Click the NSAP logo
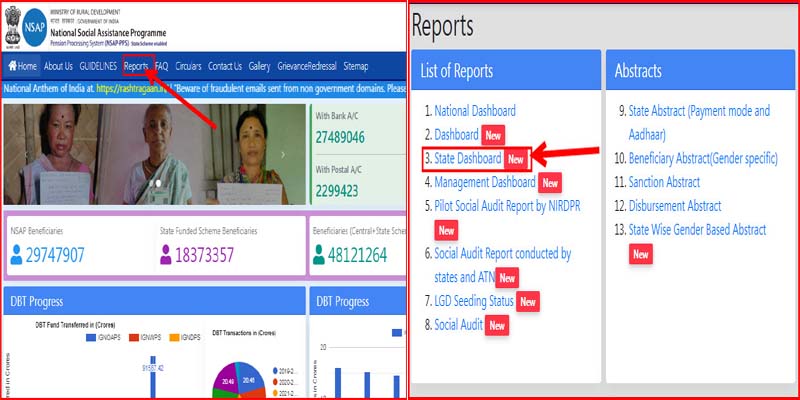Screen dimensions: 800x400 click(35, 28)
